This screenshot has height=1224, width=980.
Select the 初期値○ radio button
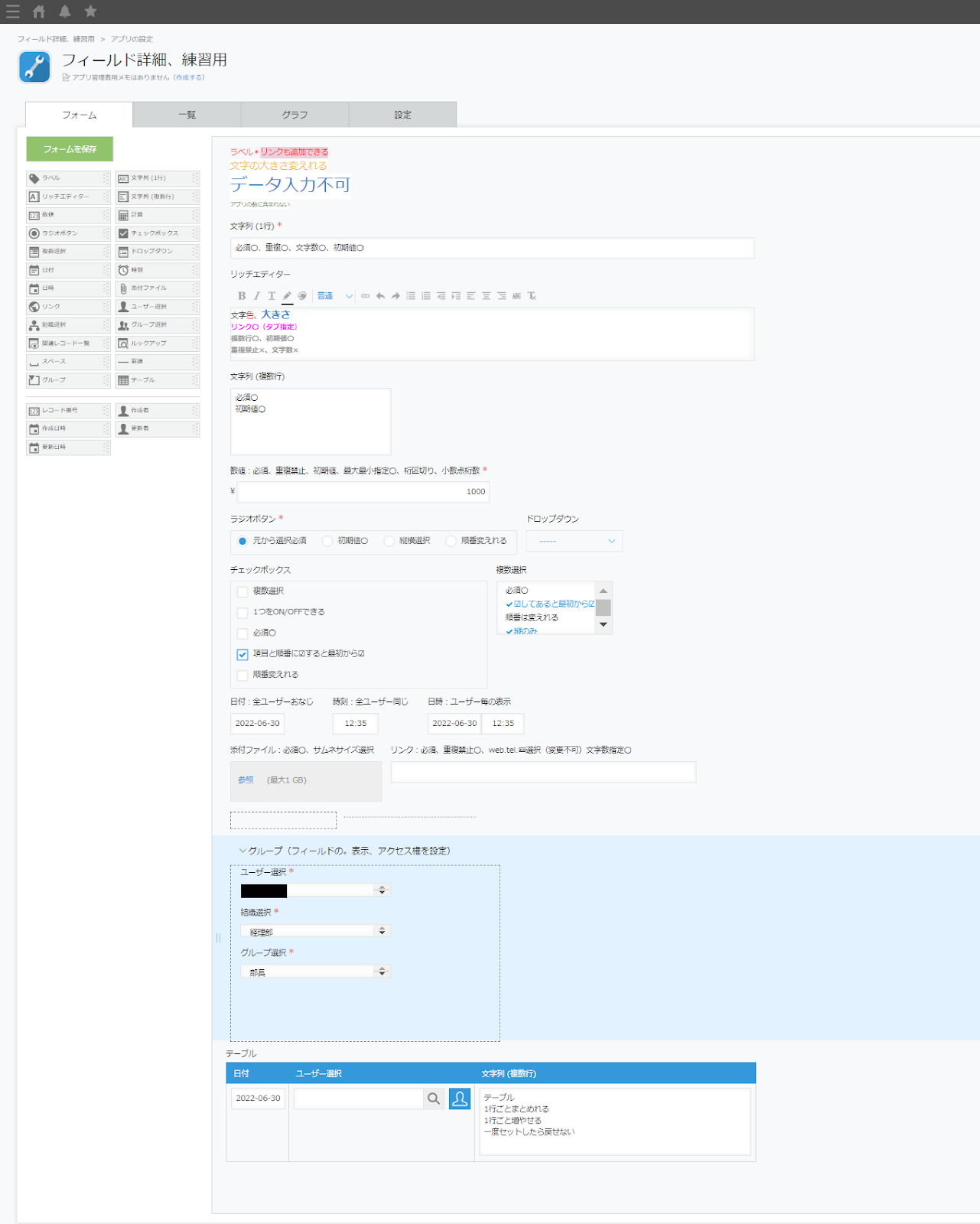tap(327, 541)
